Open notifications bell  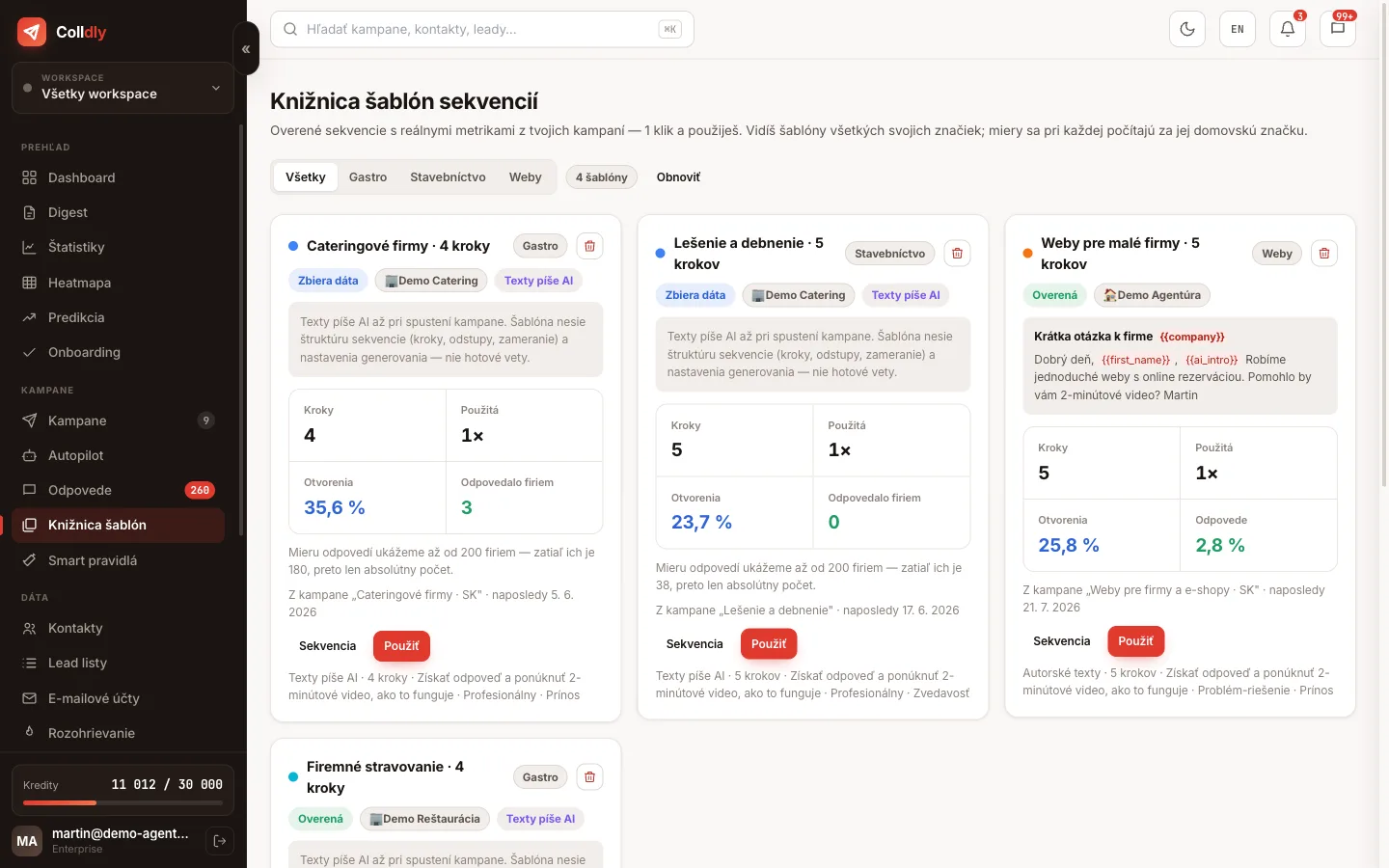(x=1288, y=29)
